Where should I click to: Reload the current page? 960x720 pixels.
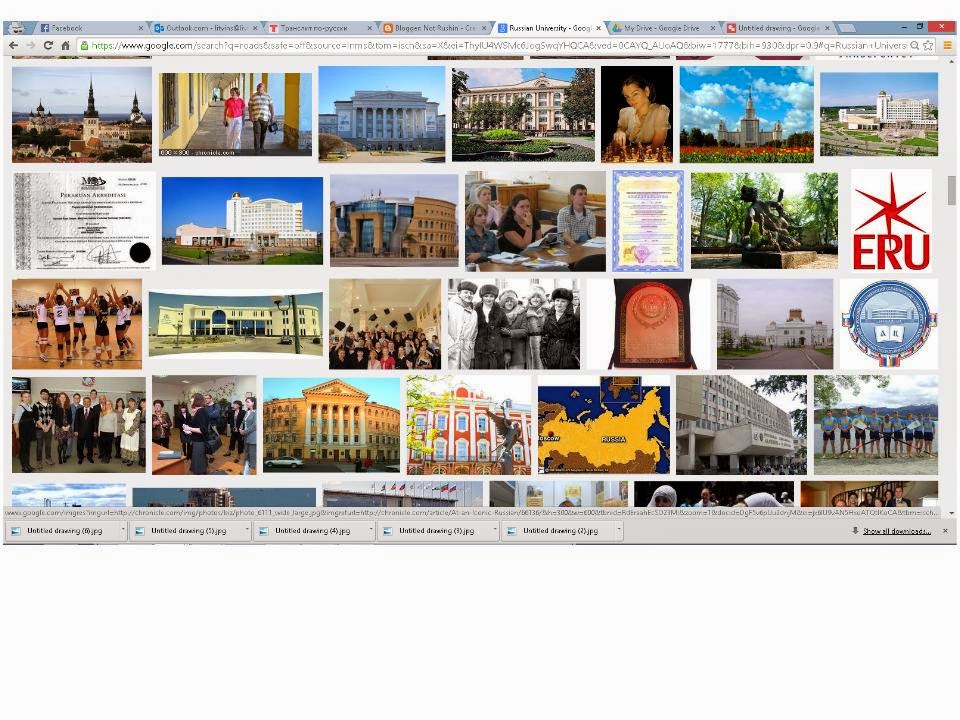(48, 46)
